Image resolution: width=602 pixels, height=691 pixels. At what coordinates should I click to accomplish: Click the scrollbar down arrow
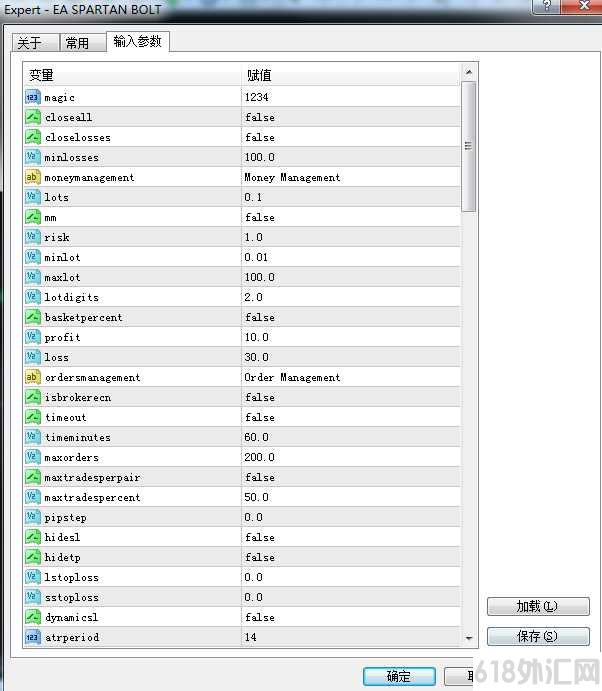point(469,638)
